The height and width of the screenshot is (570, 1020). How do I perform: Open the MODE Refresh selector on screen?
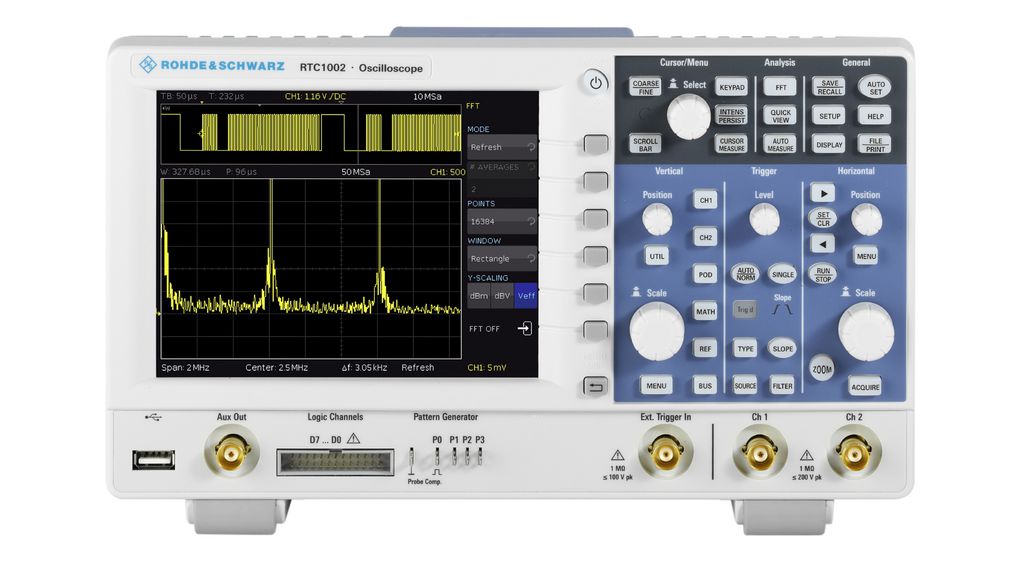tap(502, 147)
